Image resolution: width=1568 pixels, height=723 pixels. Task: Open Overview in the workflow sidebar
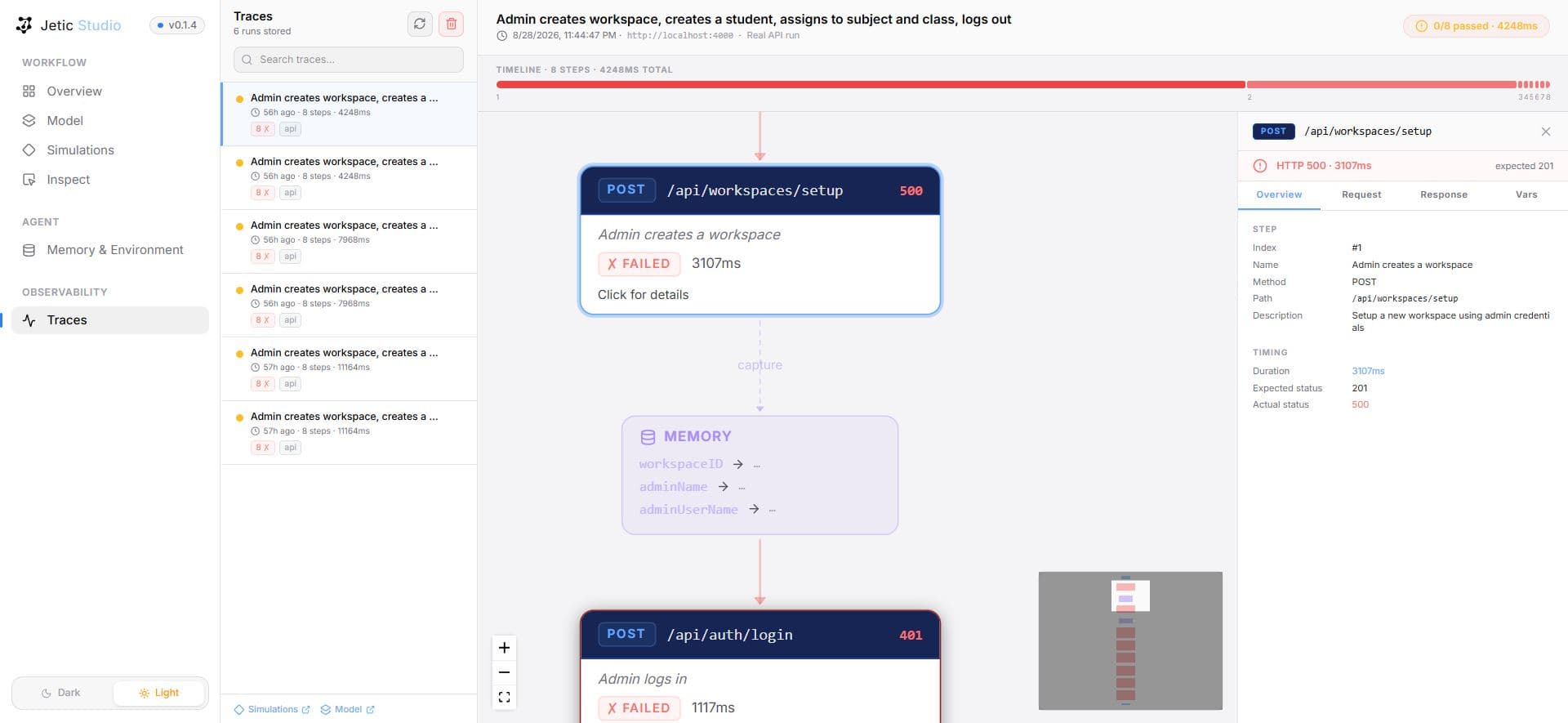click(110, 91)
